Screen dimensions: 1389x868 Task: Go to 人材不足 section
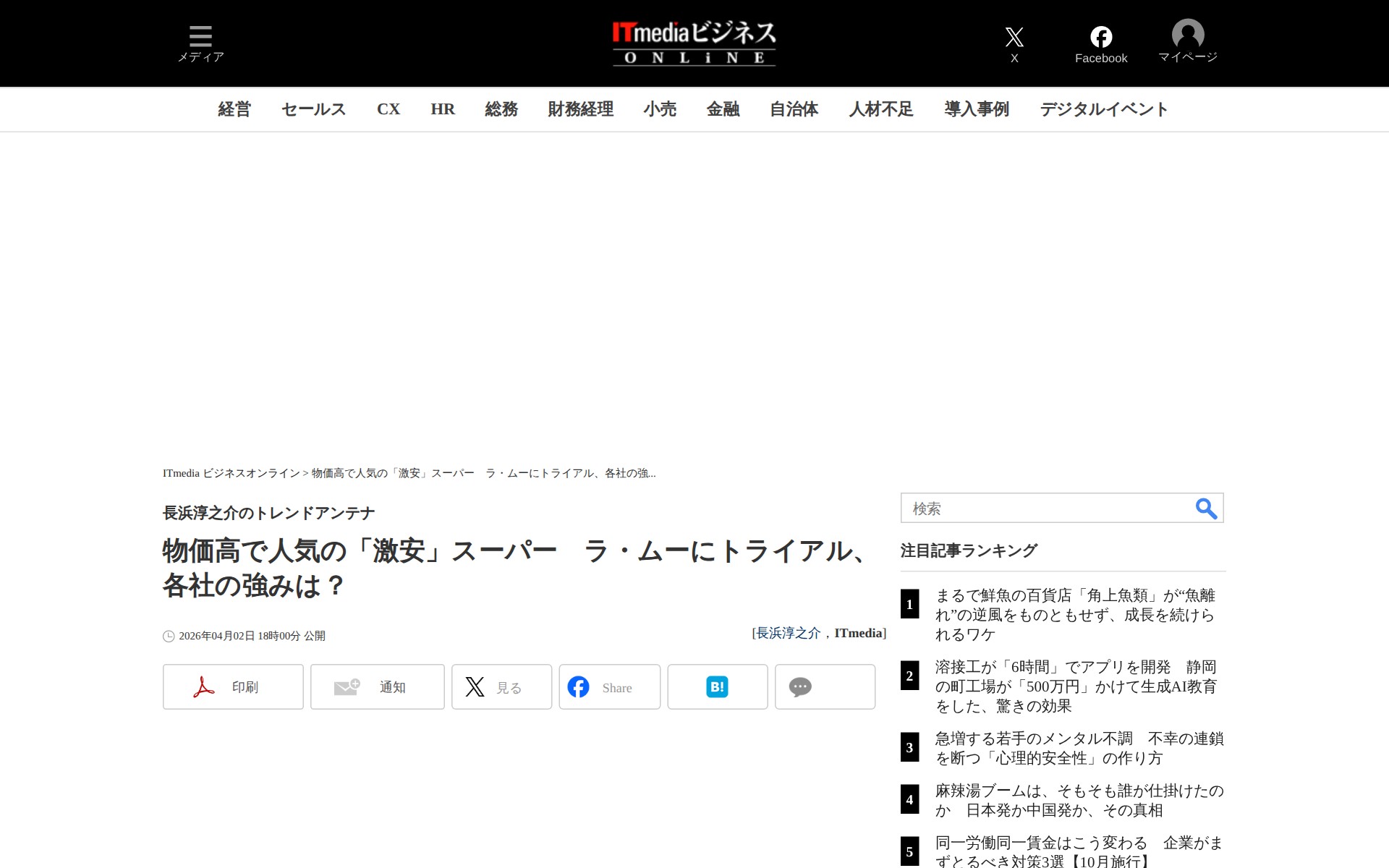(880, 109)
